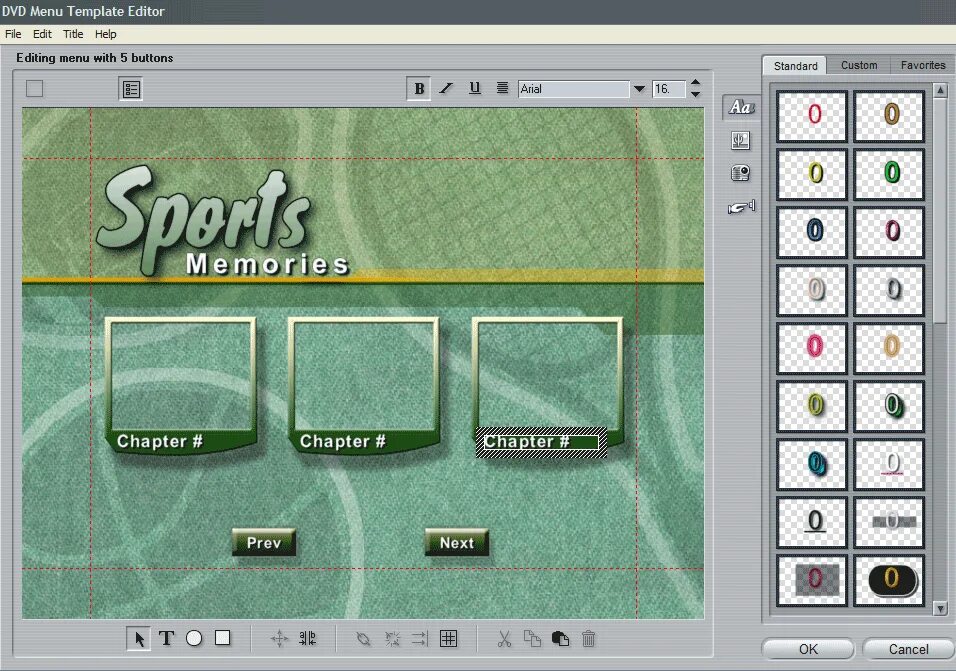
Task: Cut selection with the scissors icon
Action: click(504, 639)
